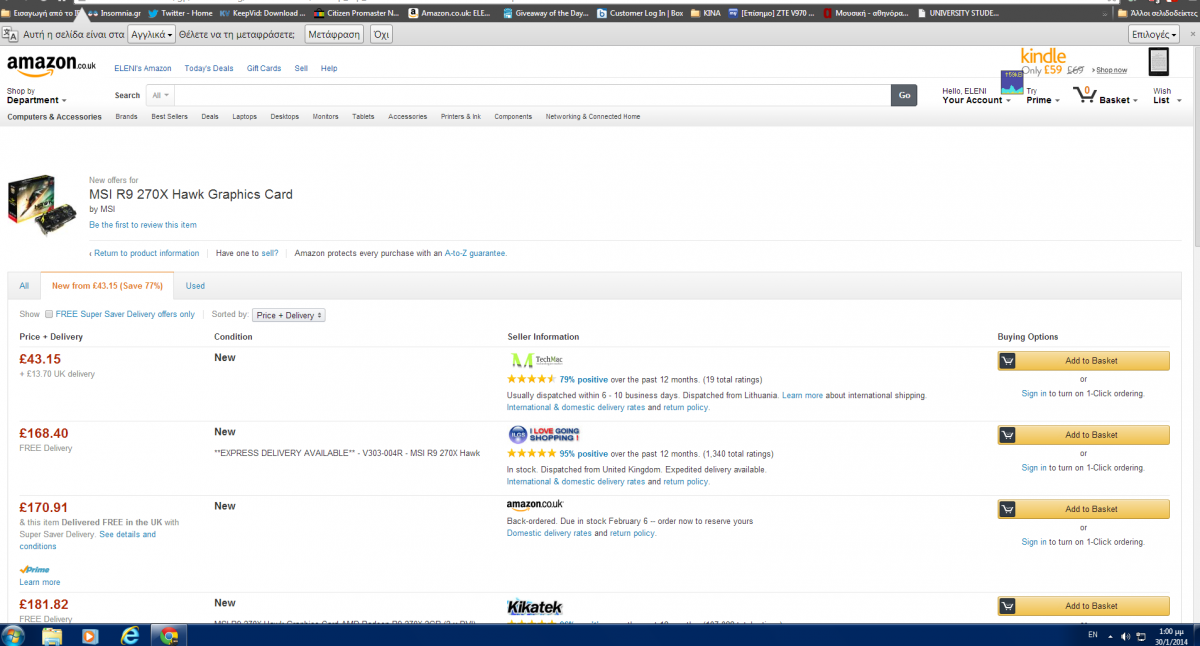Select the New from £43.15 tab

pos(107,285)
